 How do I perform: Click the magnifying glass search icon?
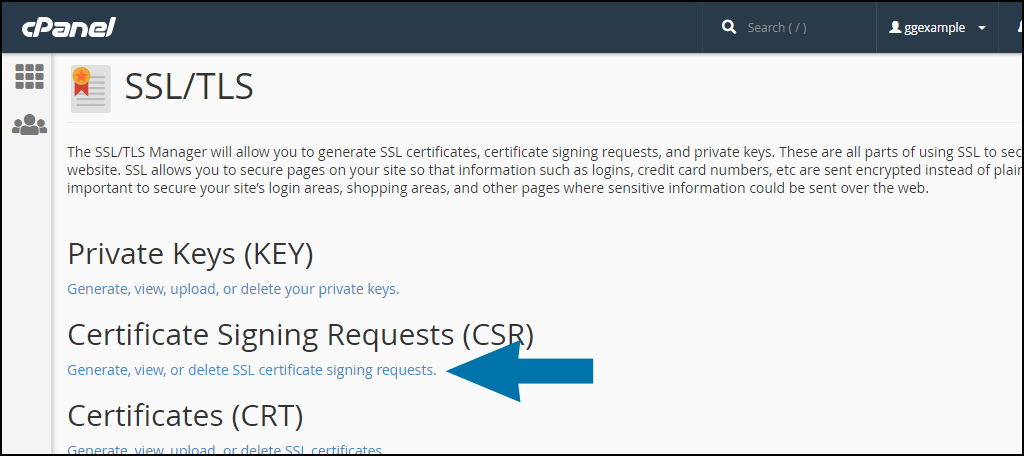pos(729,27)
